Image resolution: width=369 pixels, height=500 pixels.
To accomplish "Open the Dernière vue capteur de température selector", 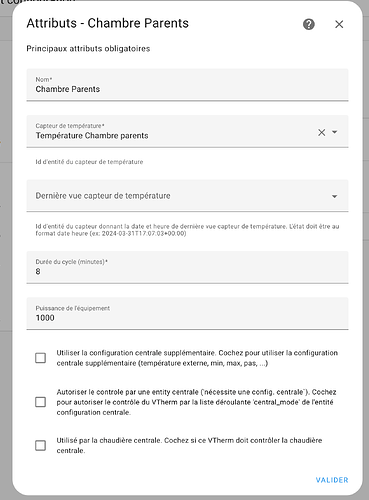I will click(x=187, y=196).
